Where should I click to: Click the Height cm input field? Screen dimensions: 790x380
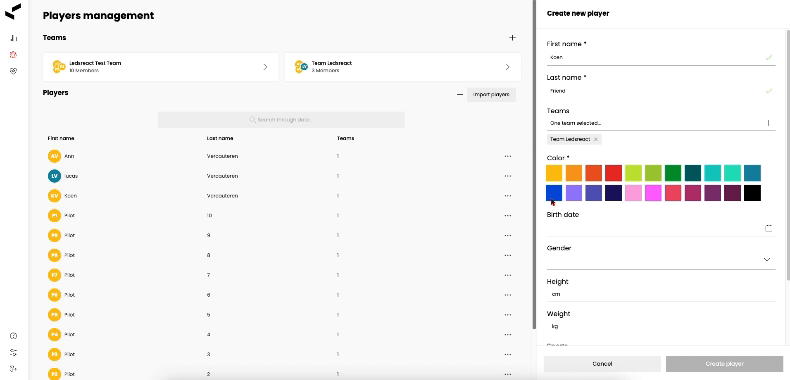pyautogui.click(x=661, y=294)
